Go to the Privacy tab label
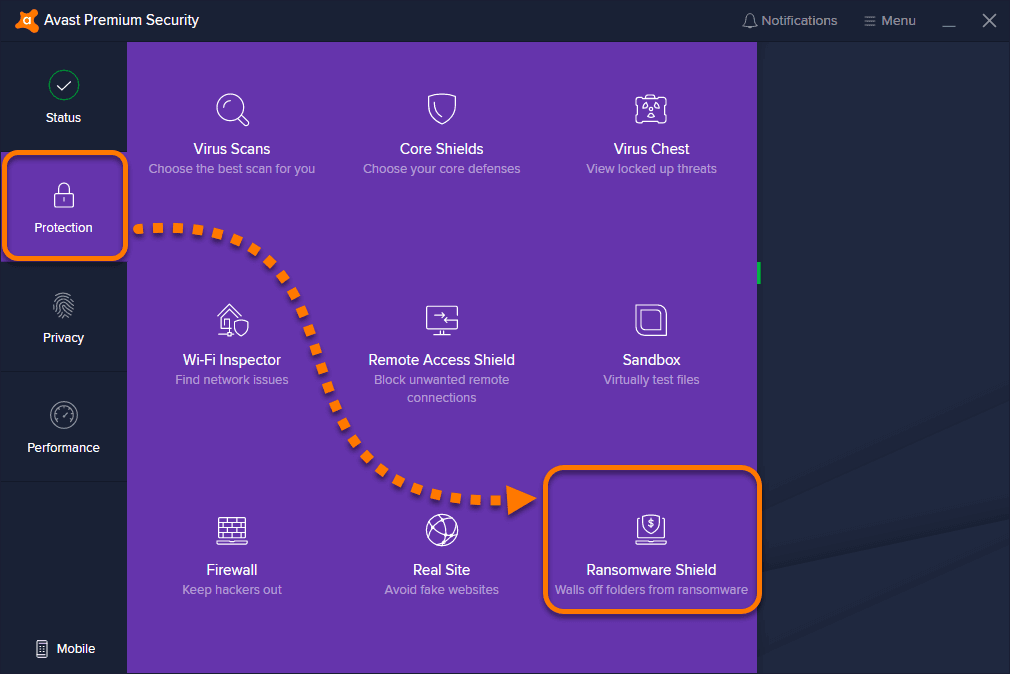This screenshot has width=1010, height=674. pyautogui.click(x=64, y=338)
